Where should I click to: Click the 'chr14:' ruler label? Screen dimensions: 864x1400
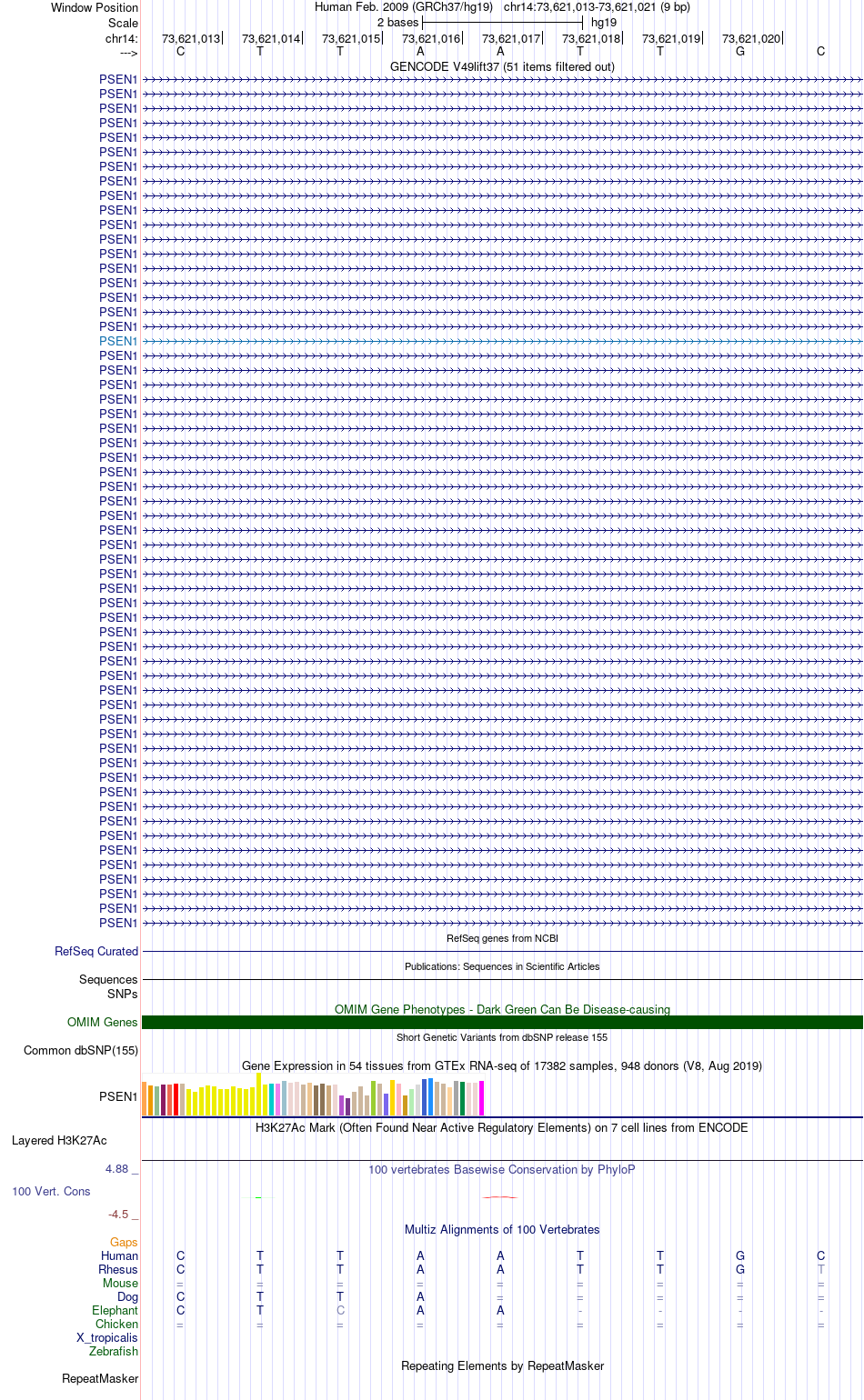pyautogui.click(x=122, y=38)
